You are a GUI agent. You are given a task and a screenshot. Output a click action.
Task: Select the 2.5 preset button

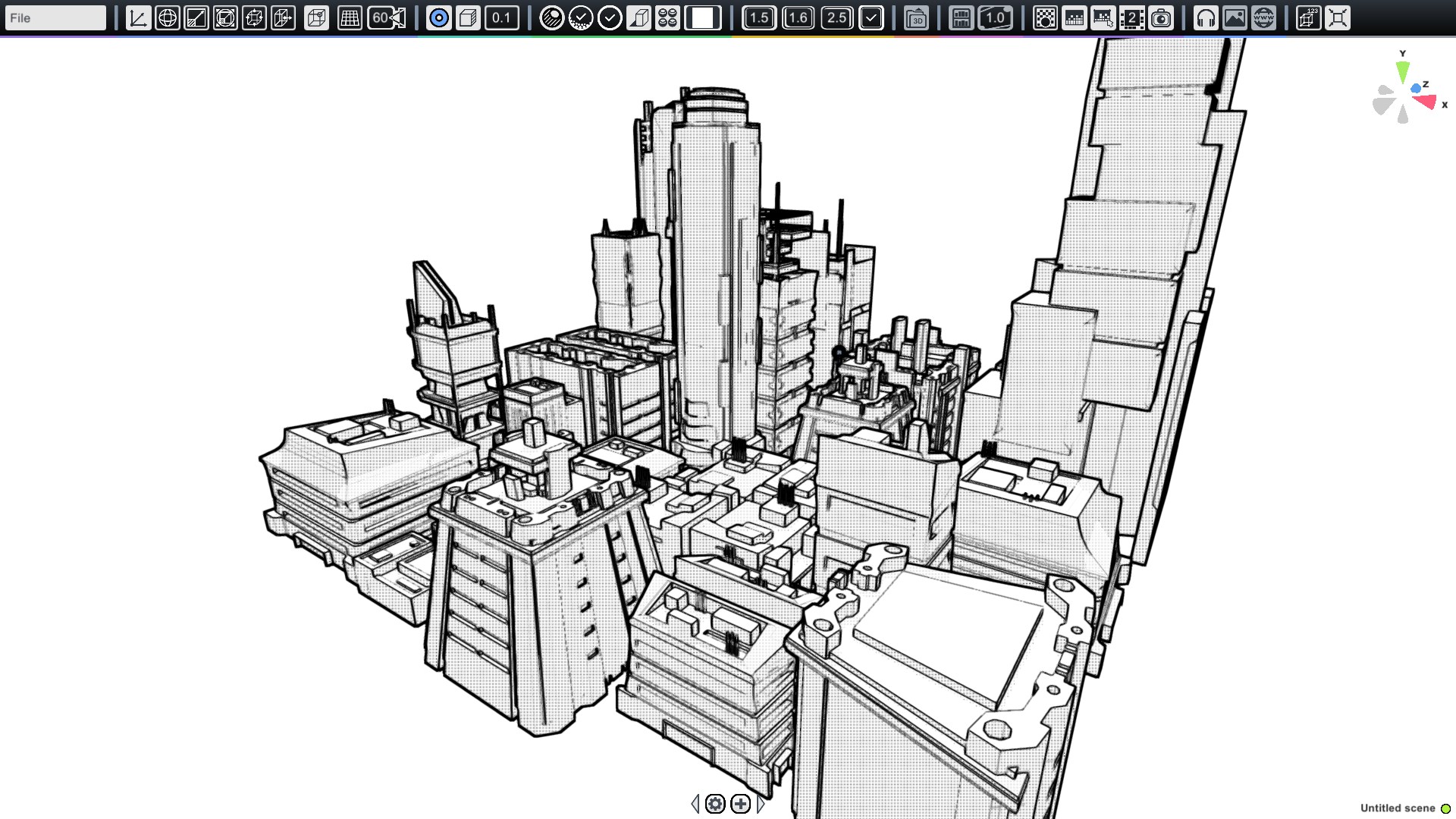(836, 17)
